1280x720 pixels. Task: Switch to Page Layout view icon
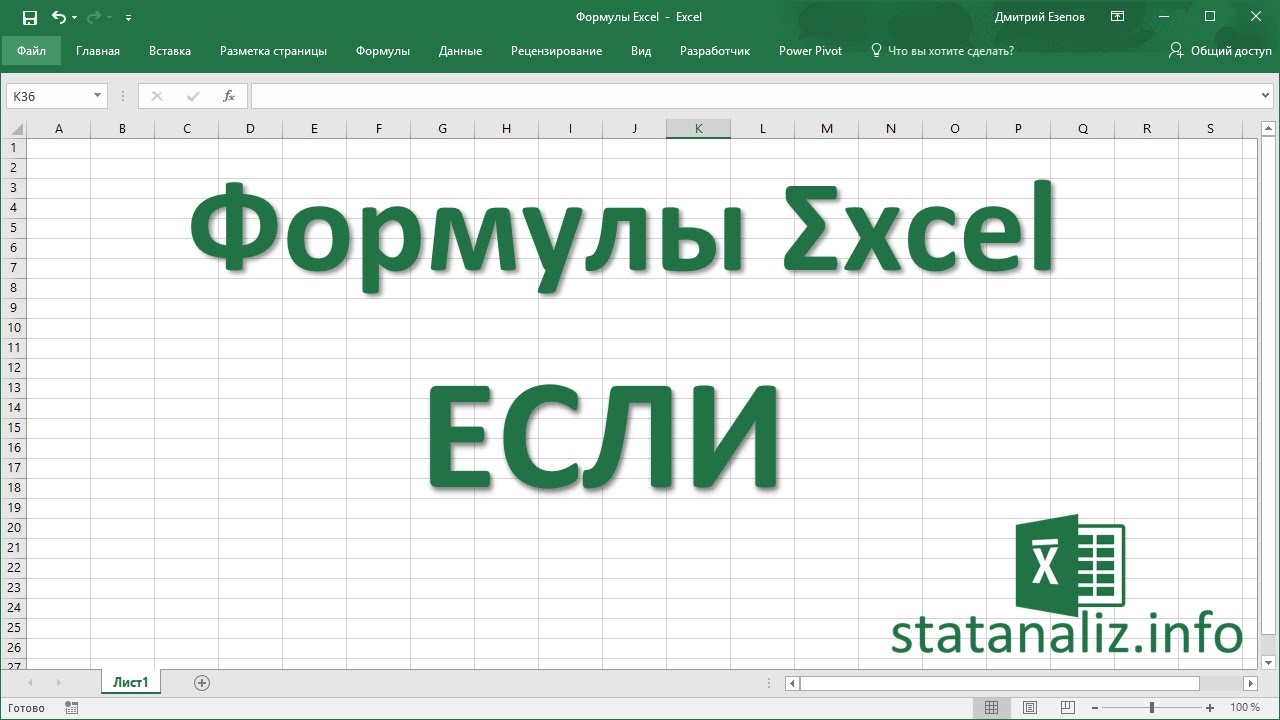click(x=1030, y=707)
